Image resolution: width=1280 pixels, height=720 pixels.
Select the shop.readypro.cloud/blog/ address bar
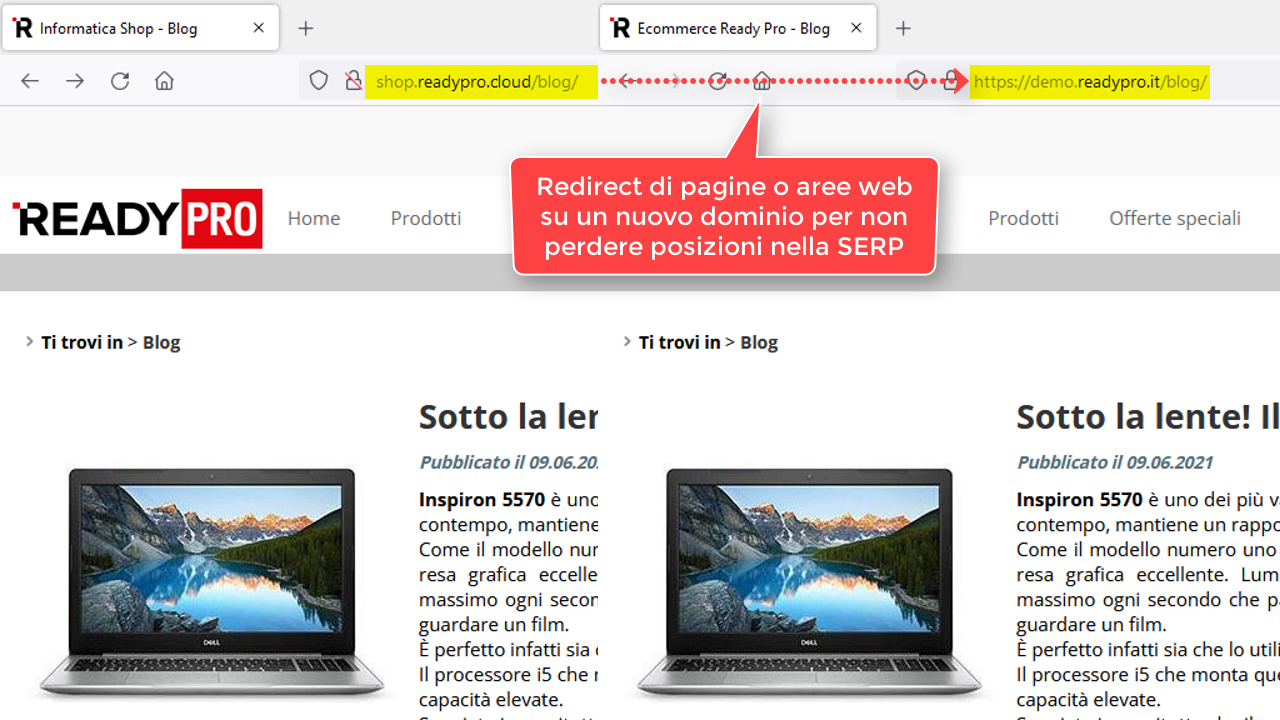coord(481,82)
